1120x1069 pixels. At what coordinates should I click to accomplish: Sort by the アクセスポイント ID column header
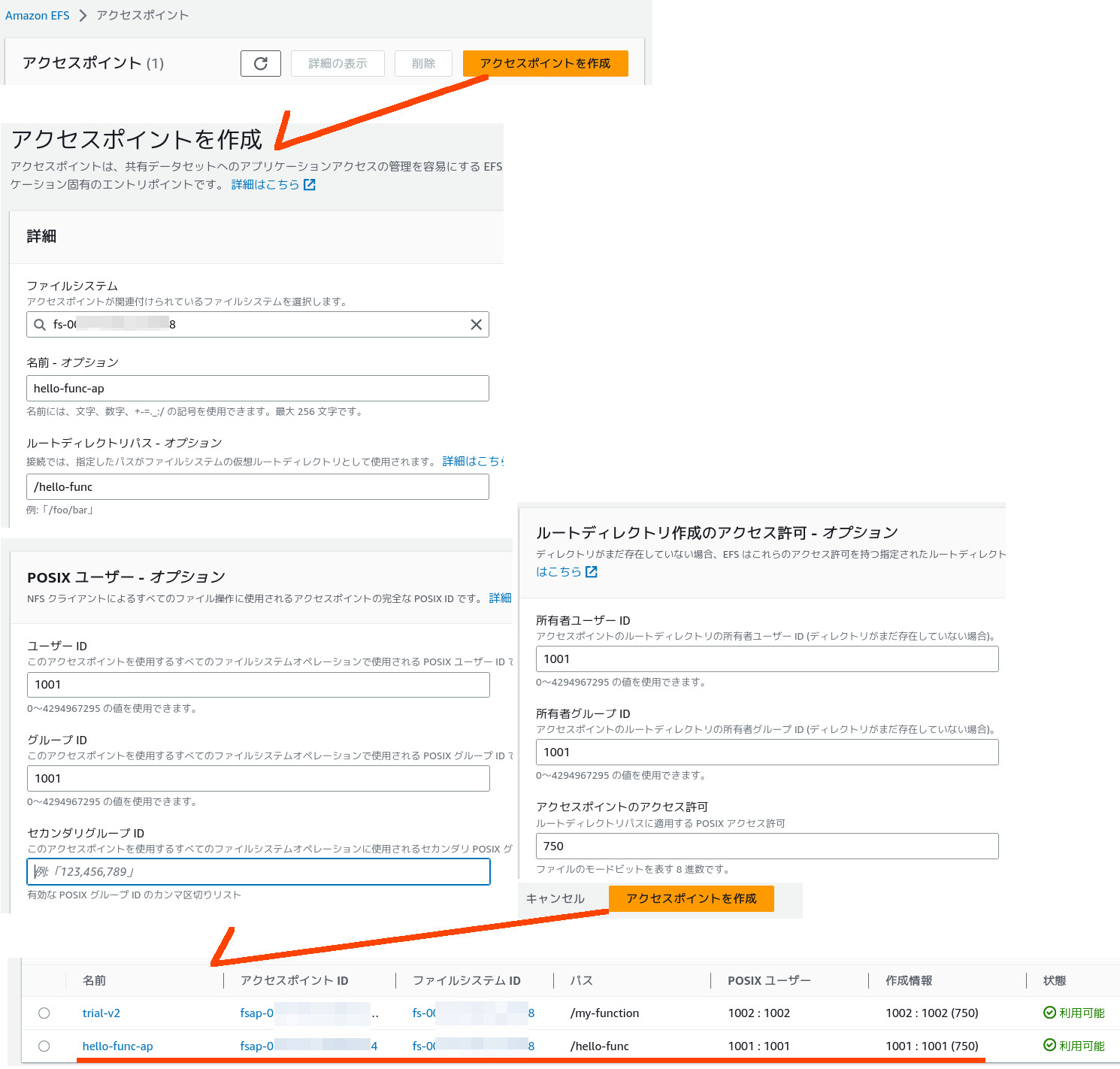[295, 981]
